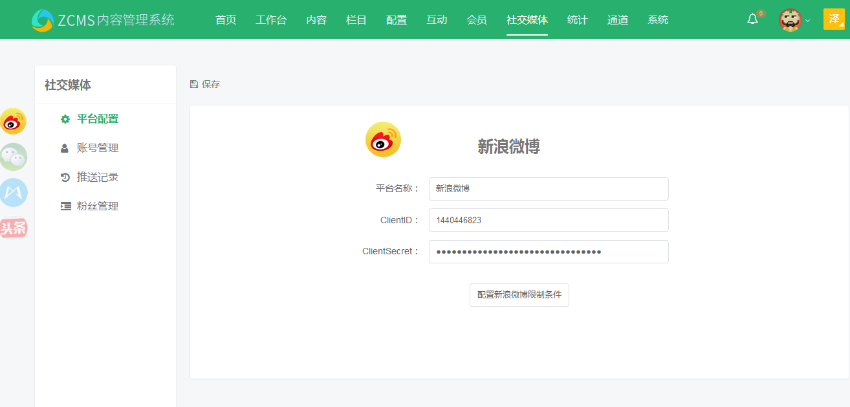The width and height of the screenshot is (850, 407).
Task: Open the 栏目 menu
Action: [x=356, y=20]
